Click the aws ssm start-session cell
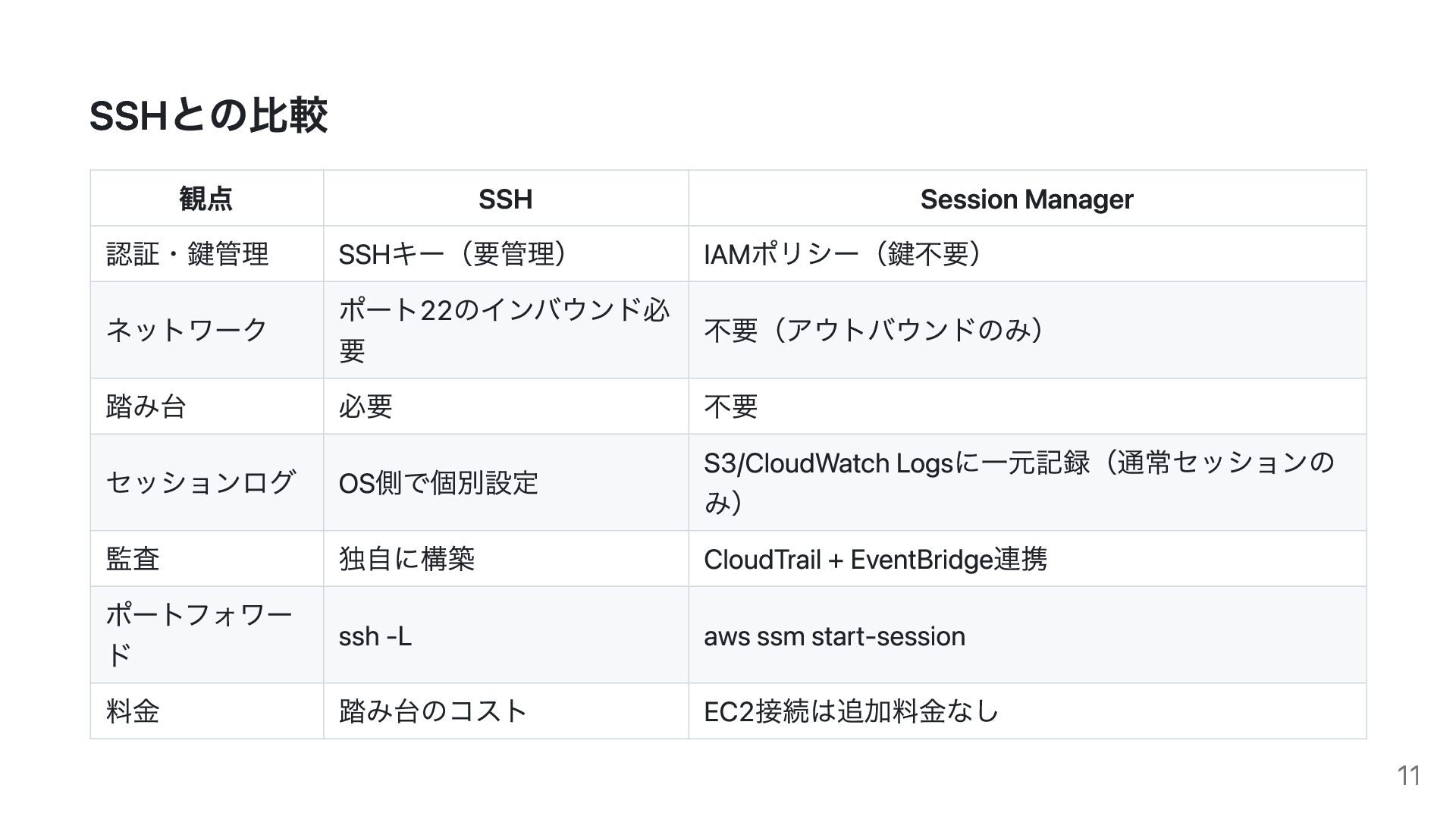The image size is (1456, 819). pyautogui.click(x=834, y=635)
